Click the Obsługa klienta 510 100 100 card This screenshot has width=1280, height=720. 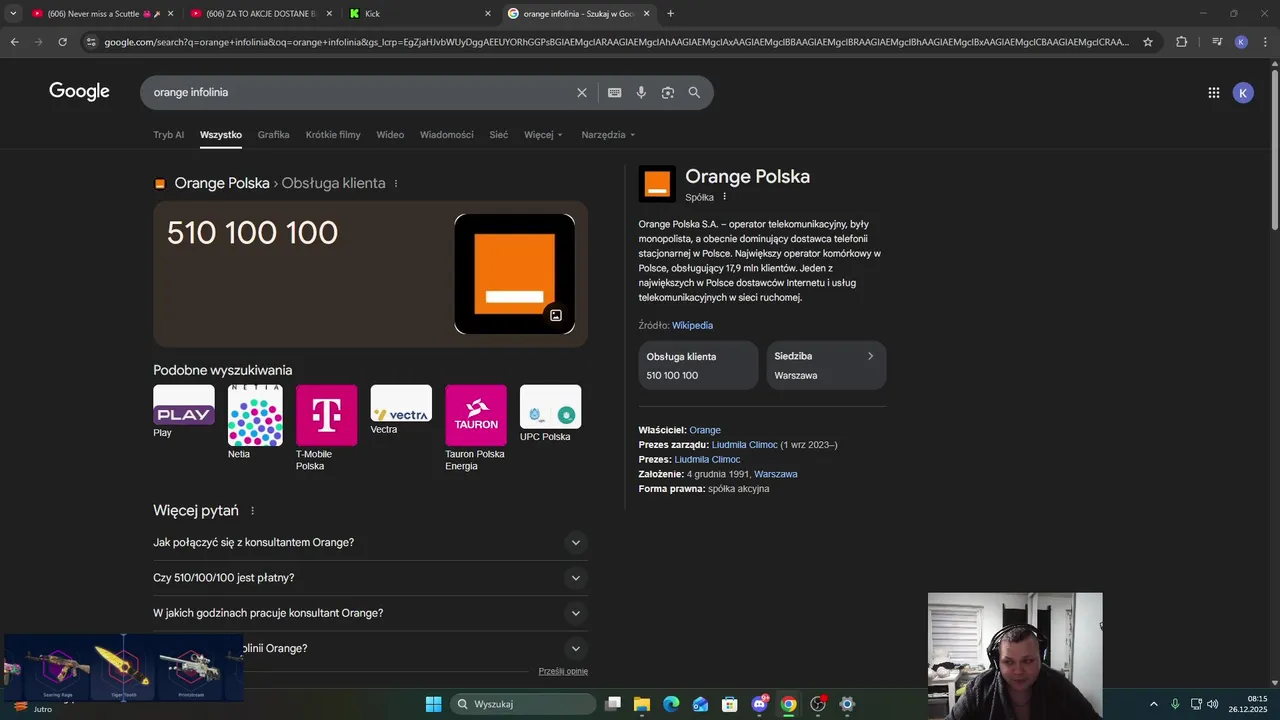(698, 366)
